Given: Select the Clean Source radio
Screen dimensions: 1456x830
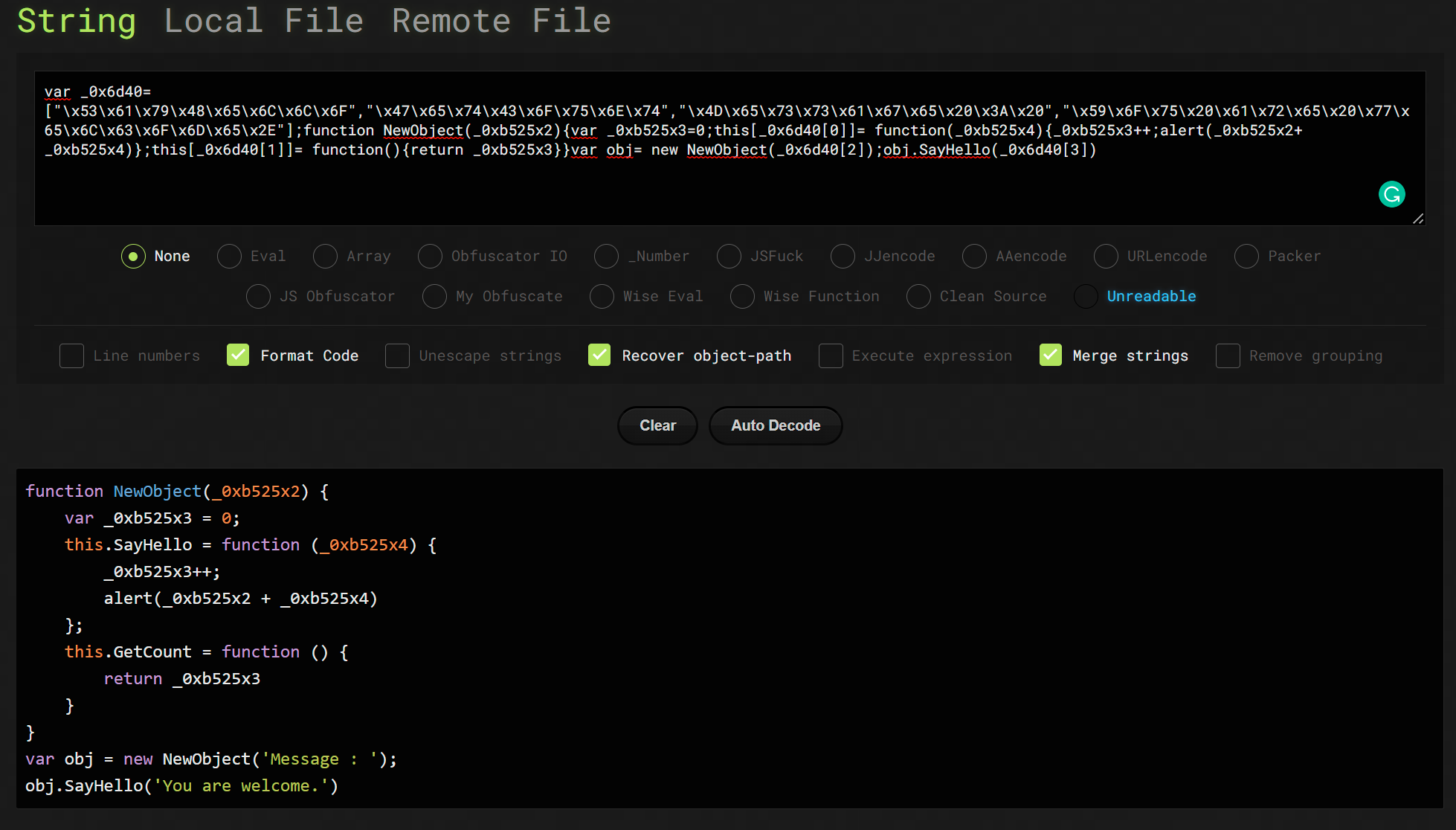Looking at the screenshot, I should 918,296.
